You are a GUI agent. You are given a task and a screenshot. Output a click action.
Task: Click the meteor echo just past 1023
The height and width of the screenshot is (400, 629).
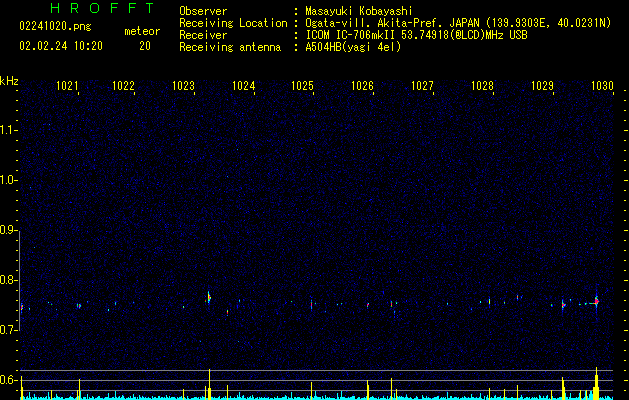209,297
